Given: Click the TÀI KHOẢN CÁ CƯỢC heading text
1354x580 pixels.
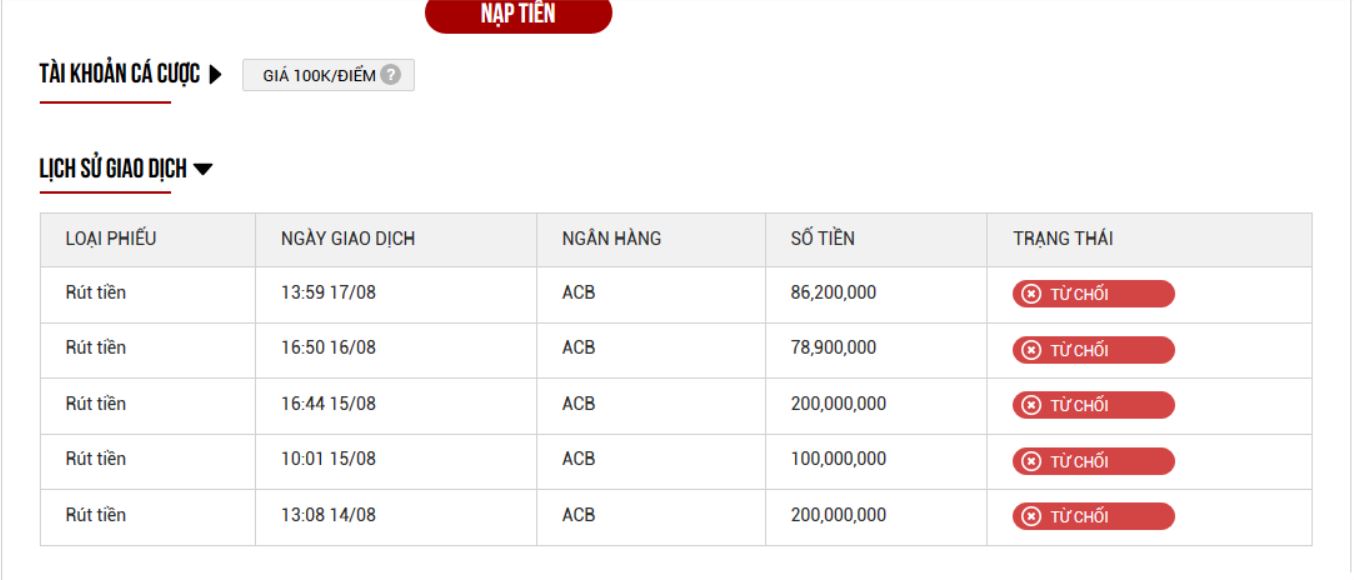Looking at the screenshot, I should point(119,75).
